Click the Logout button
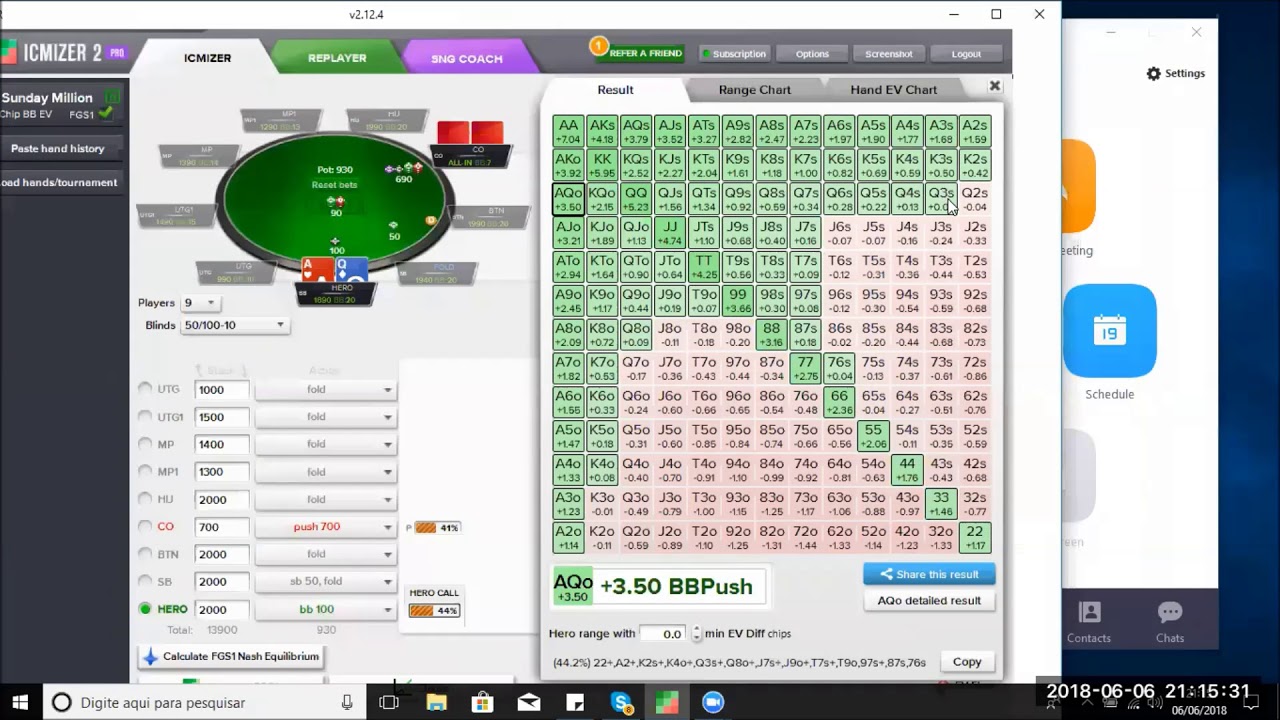Screen dimensions: 1280x720 pos(966,54)
